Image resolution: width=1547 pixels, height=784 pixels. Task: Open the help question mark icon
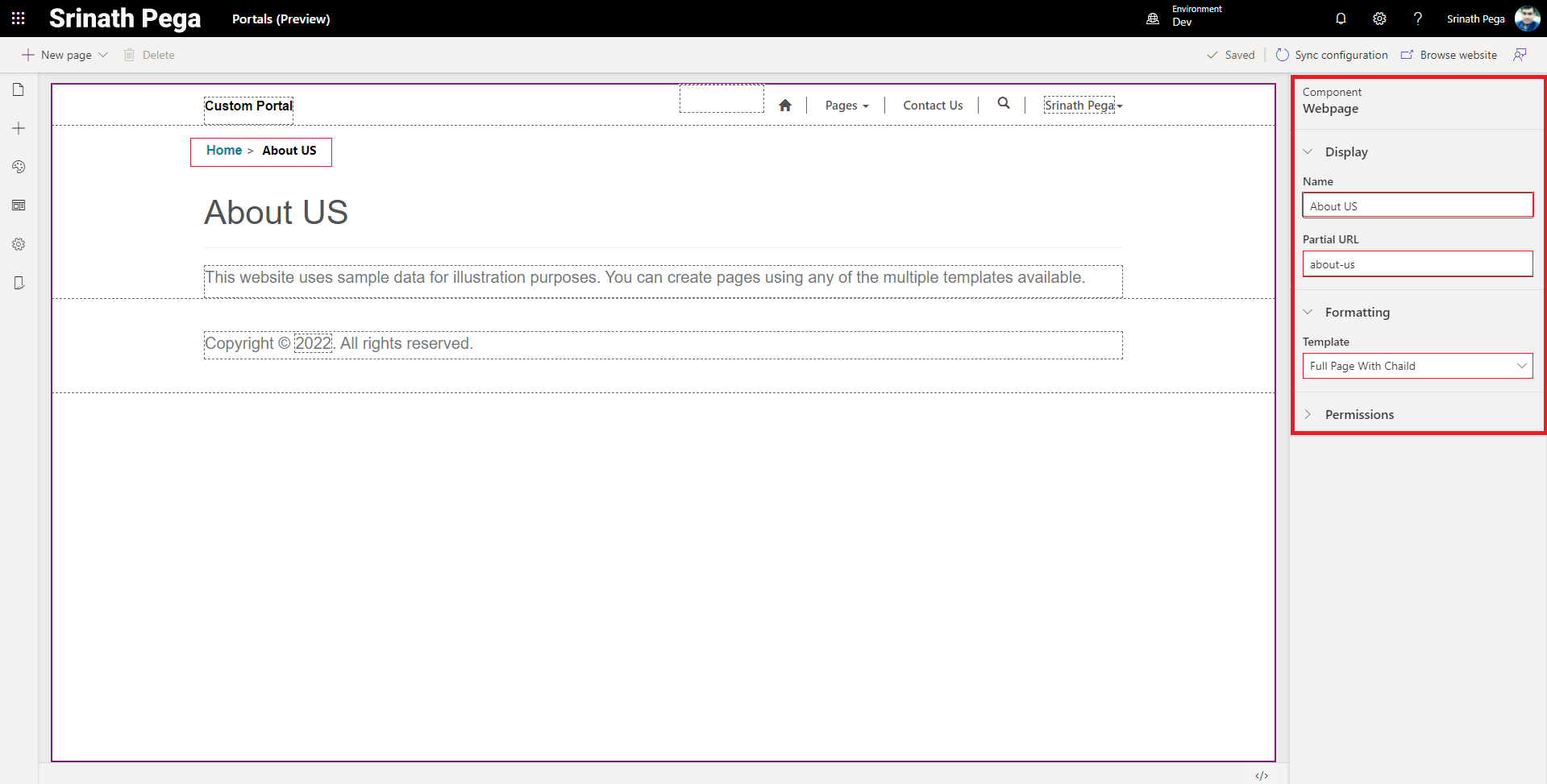point(1417,19)
